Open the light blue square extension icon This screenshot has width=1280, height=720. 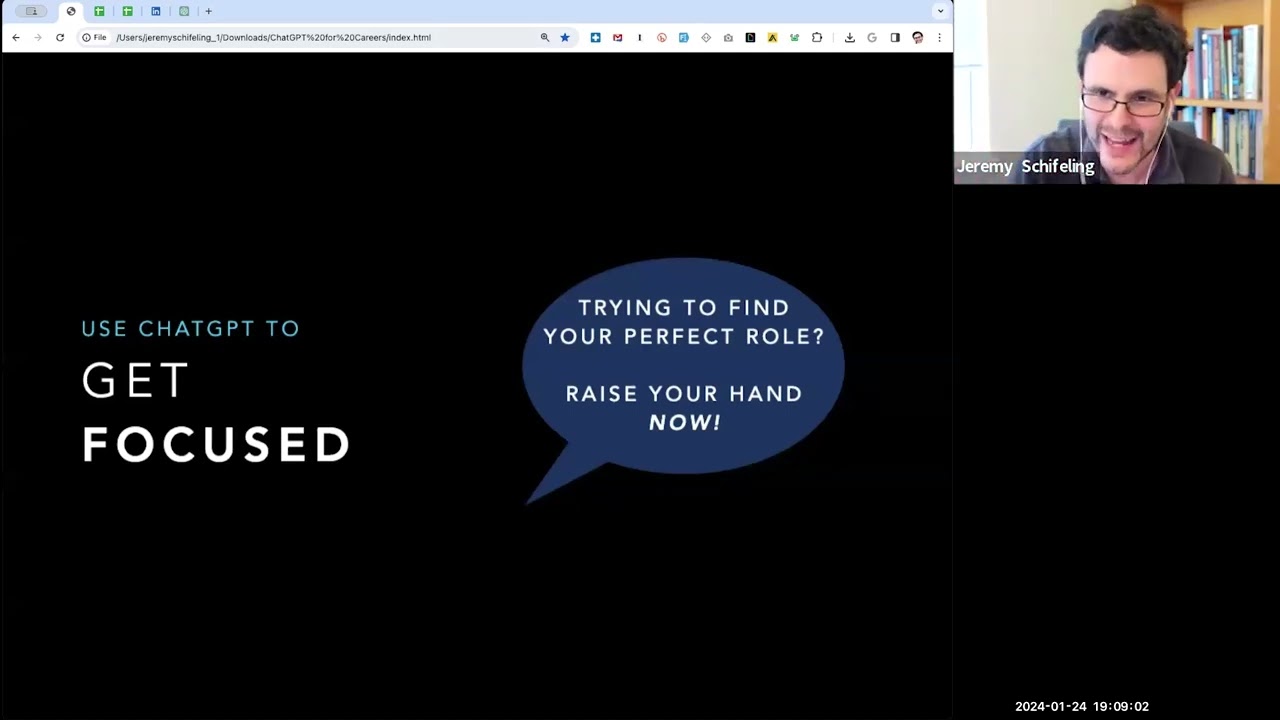click(x=683, y=37)
